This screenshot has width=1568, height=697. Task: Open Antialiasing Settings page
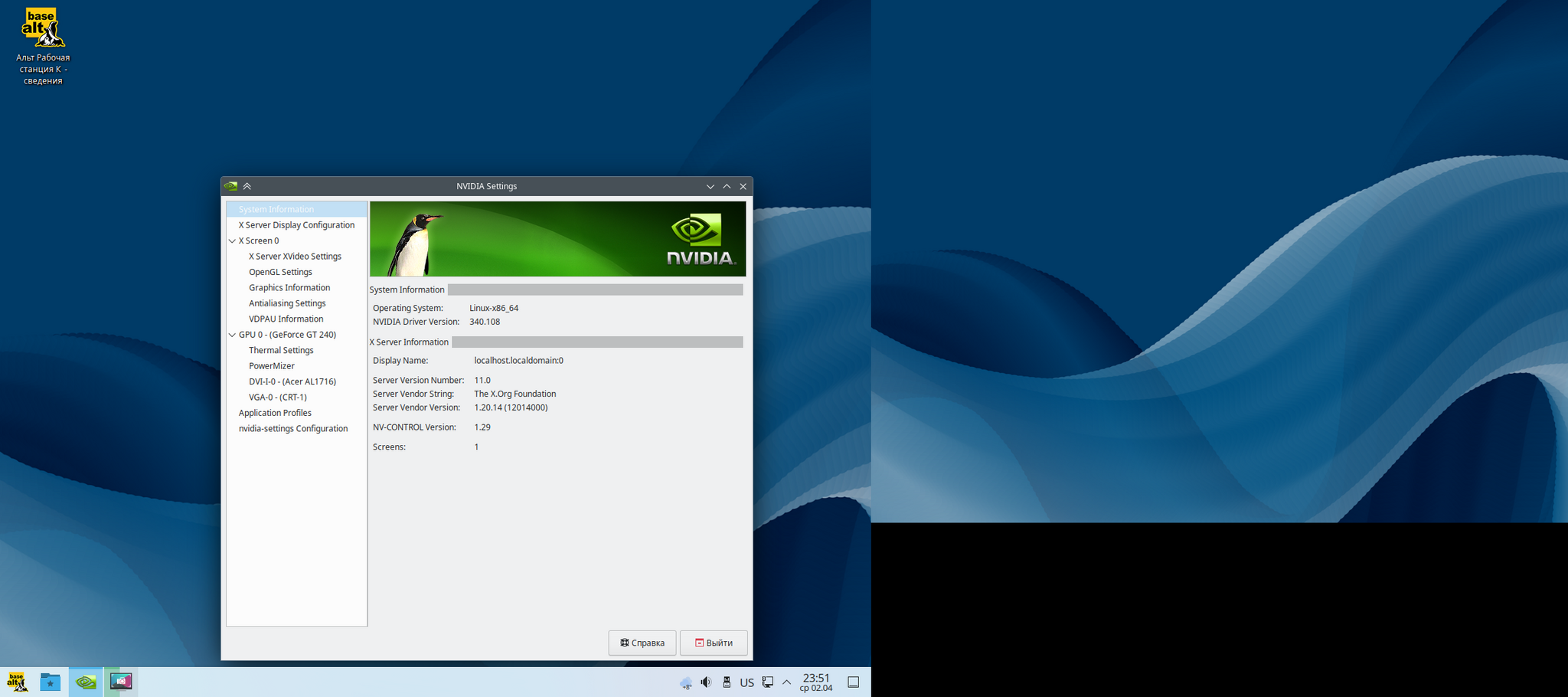click(287, 303)
